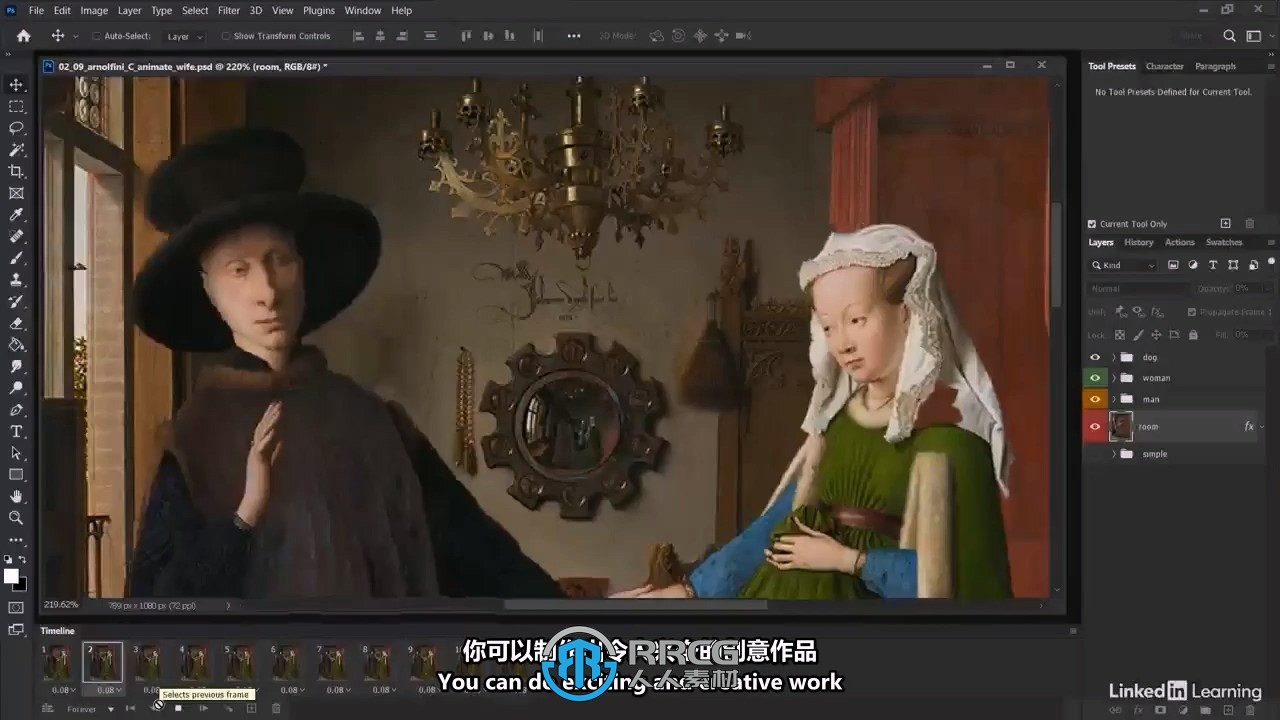1280x720 pixels.
Task: Enable the Auto-Select checkbox
Action: click(97, 36)
